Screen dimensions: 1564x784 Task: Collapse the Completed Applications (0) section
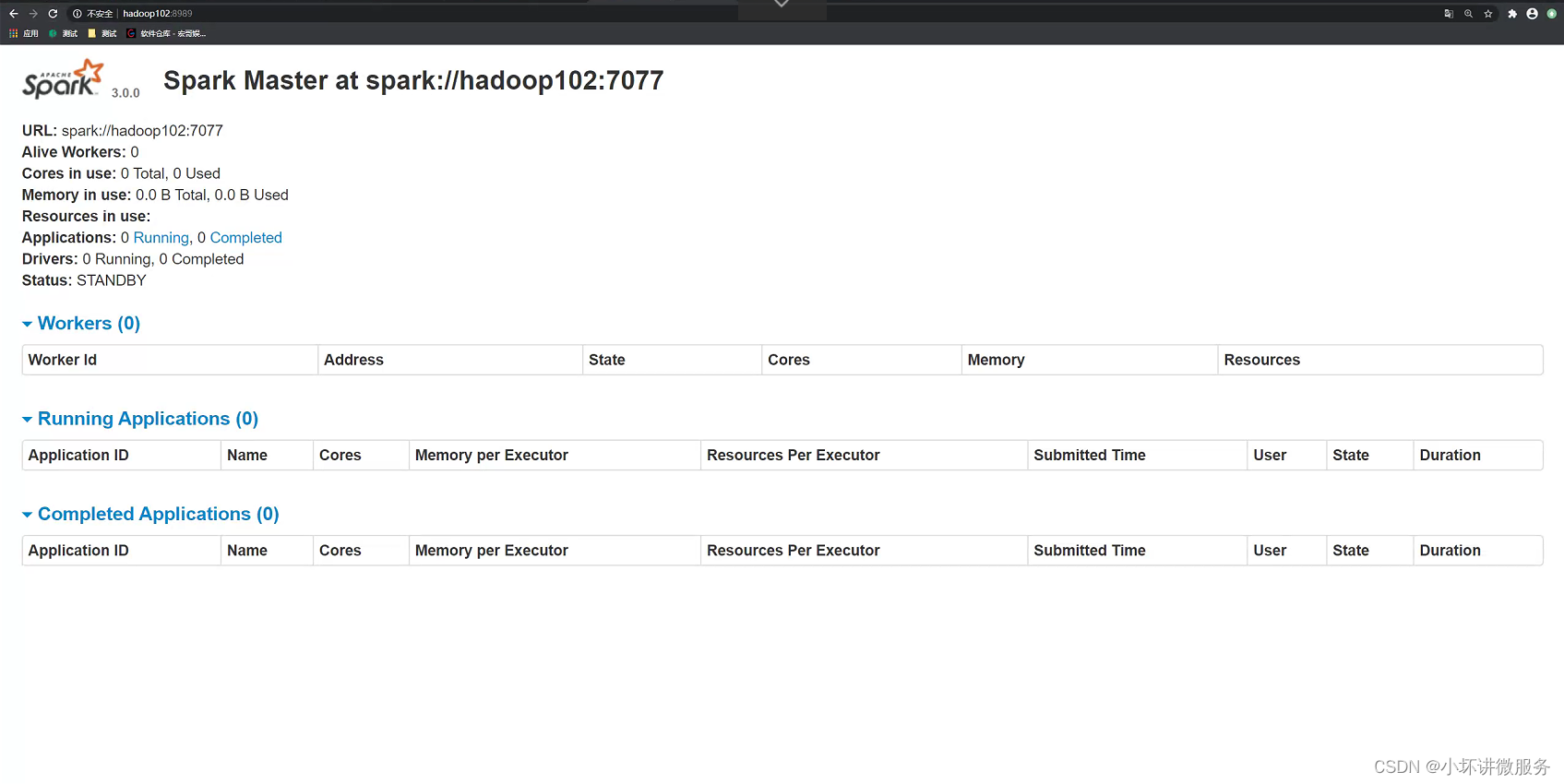click(x=150, y=514)
